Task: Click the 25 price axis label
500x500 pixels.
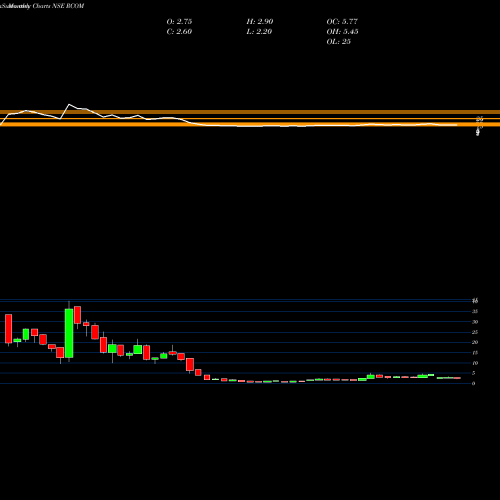Action: pos(475,332)
